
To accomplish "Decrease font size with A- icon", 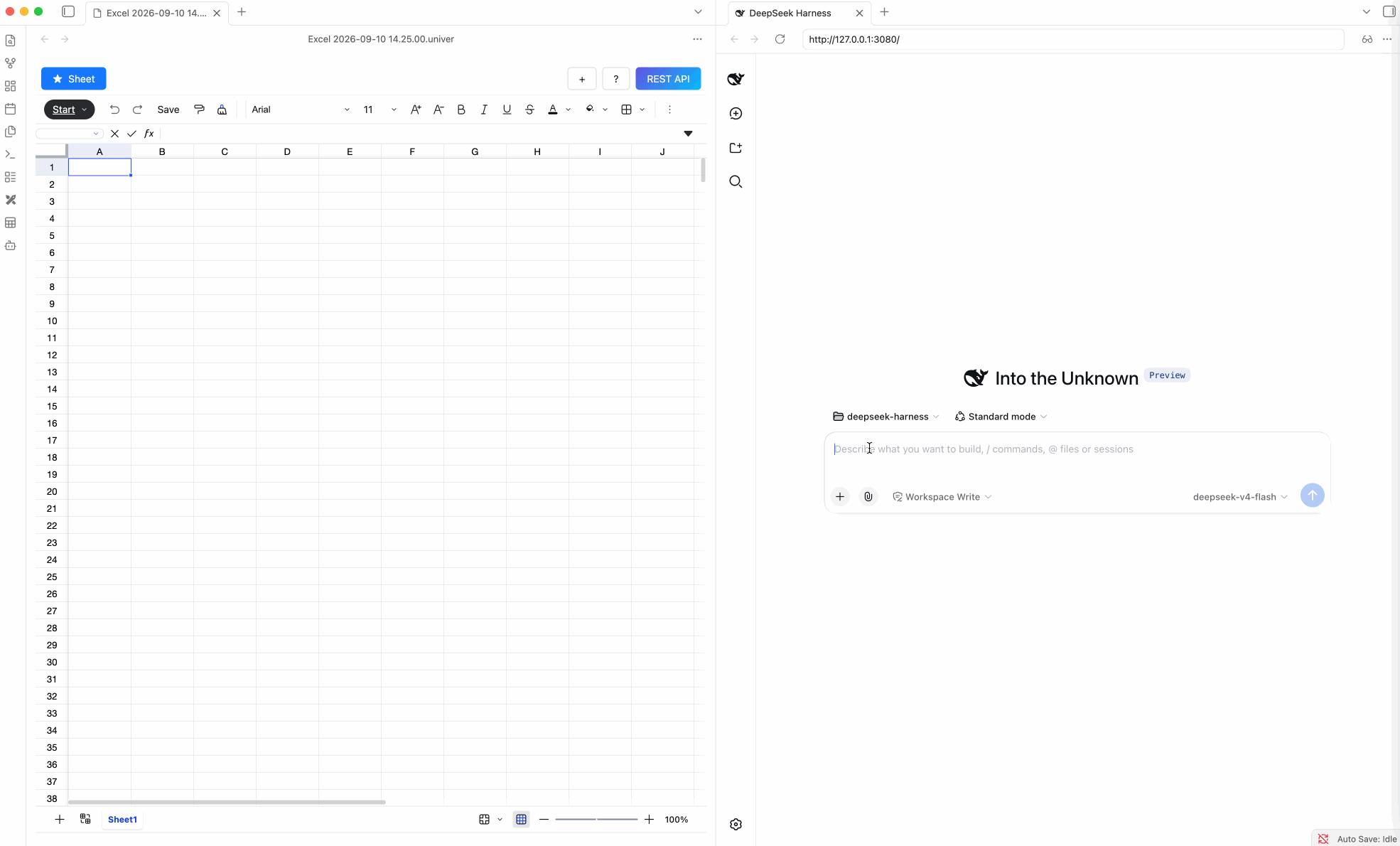I will click(438, 109).
